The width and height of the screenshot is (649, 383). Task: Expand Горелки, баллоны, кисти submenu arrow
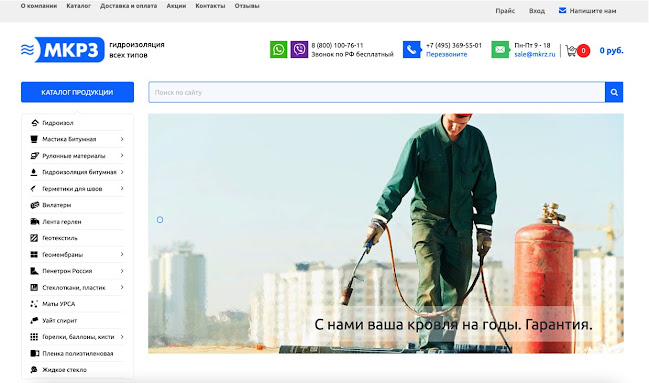(122, 337)
